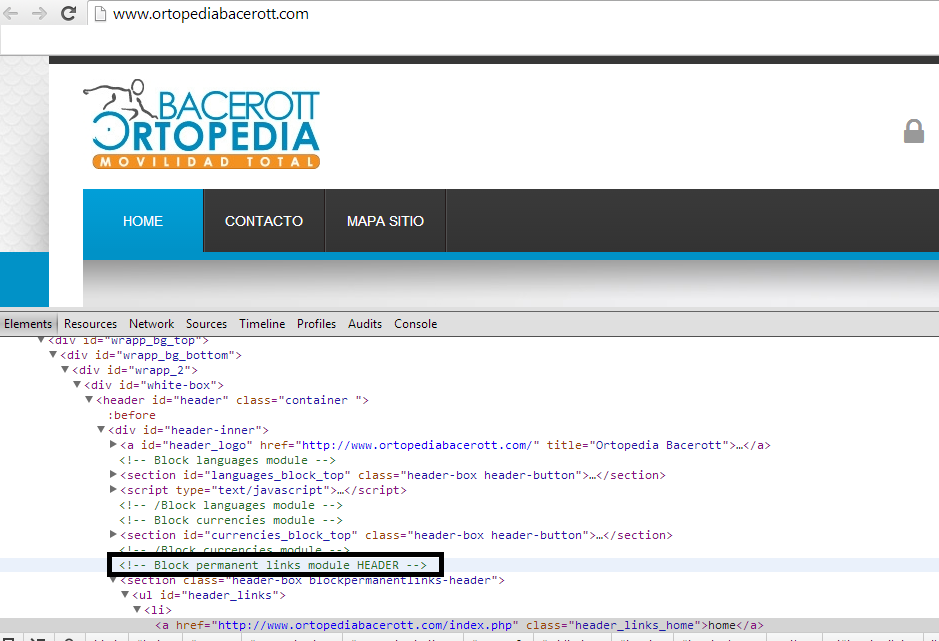Click the Bacerott Ortopedia logo
Image resolution: width=939 pixels, height=641 pixels.
point(202,125)
